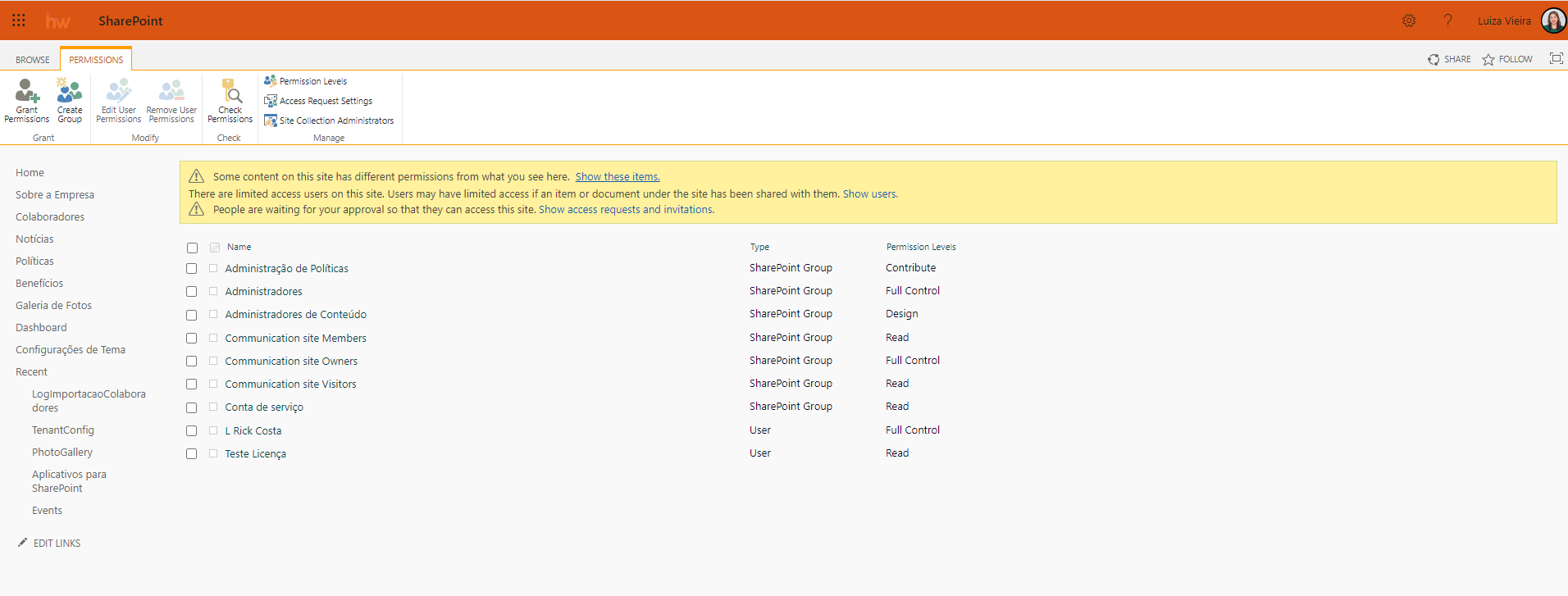Toggle focus on content icon
The width and height of the screenshot is (1568, 596).
[1556, 58]
